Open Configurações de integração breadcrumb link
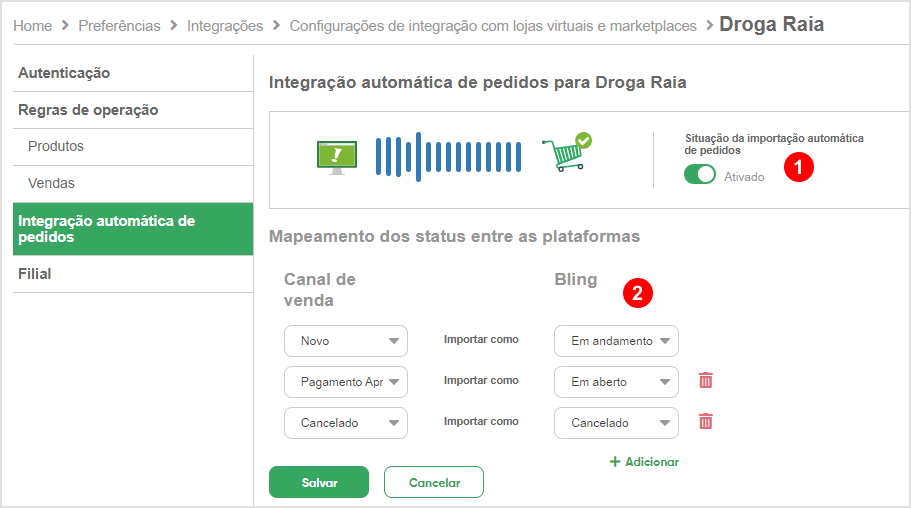The image size is (911, 508). 493,26
